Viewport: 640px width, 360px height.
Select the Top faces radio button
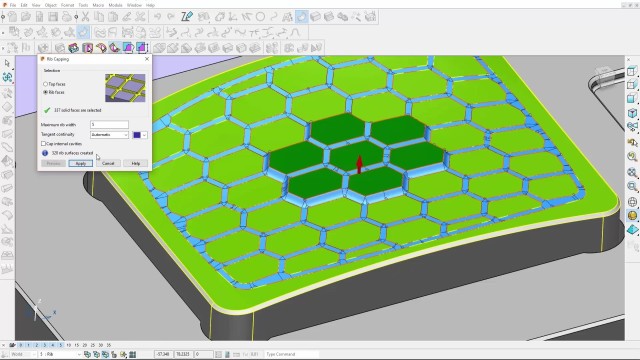pyautogui.click(x=45, y=84)
